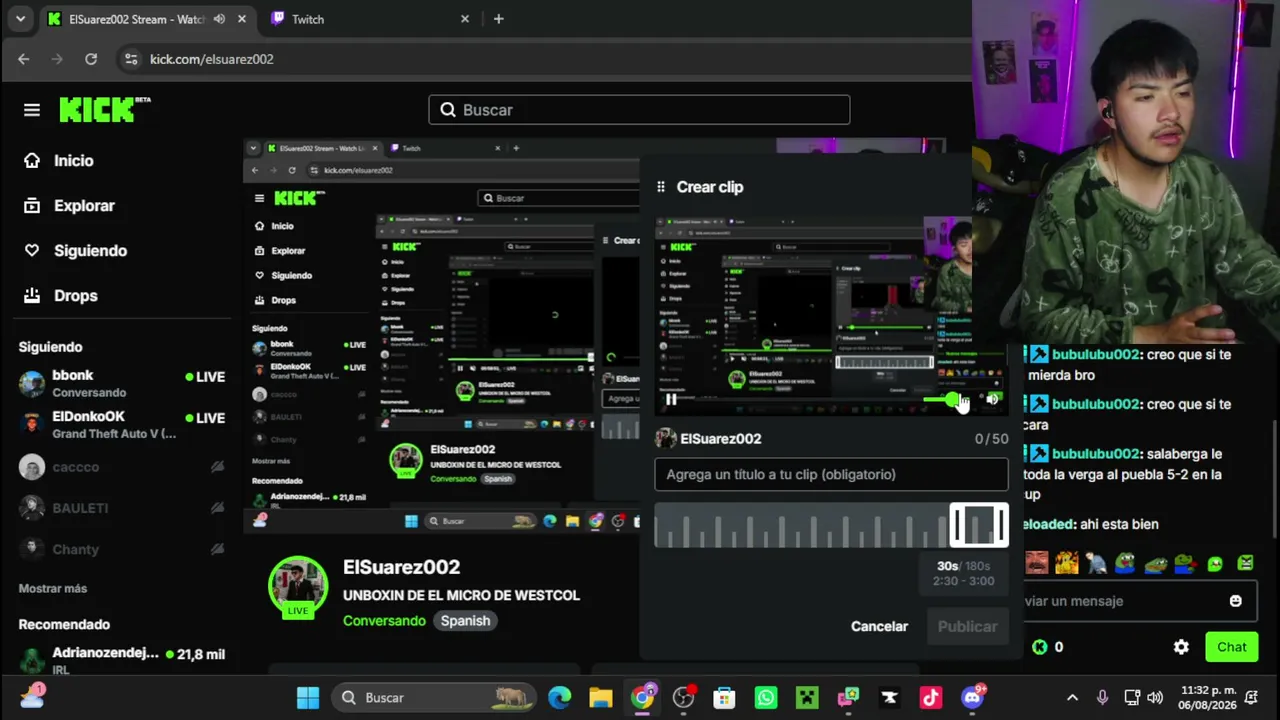Open bubulubu002 profile from first chat message
The width and height of the screenshot is (1280, 720).
click(x=1095, y=355)
